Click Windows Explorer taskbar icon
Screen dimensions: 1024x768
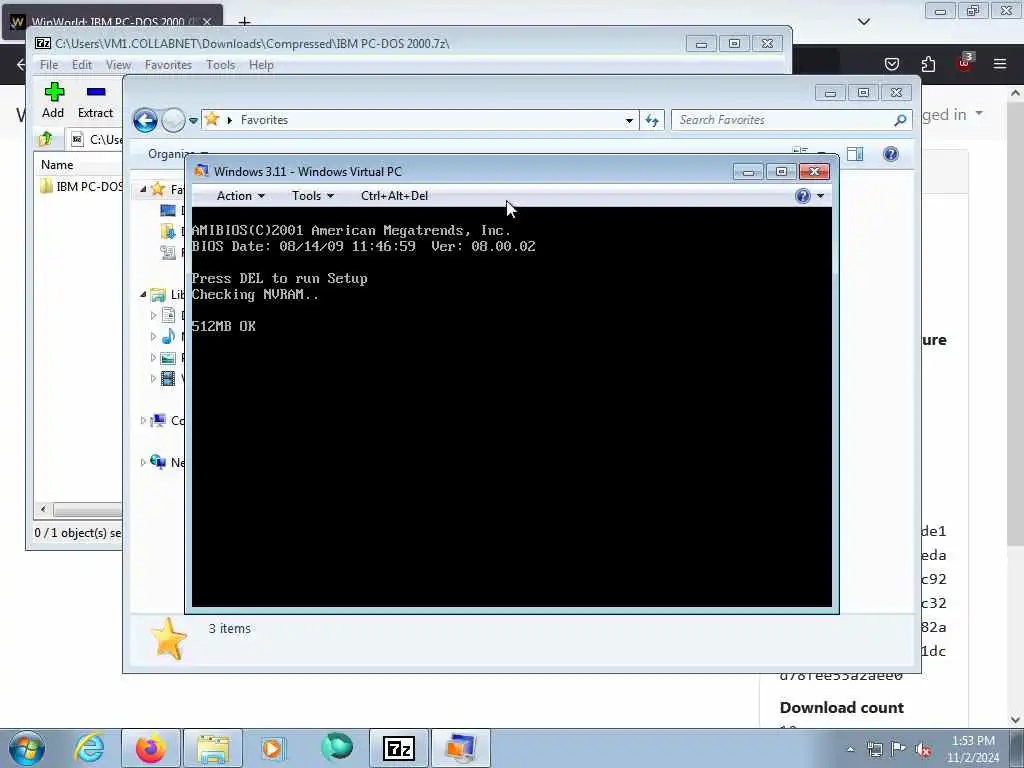pos(213,748)
